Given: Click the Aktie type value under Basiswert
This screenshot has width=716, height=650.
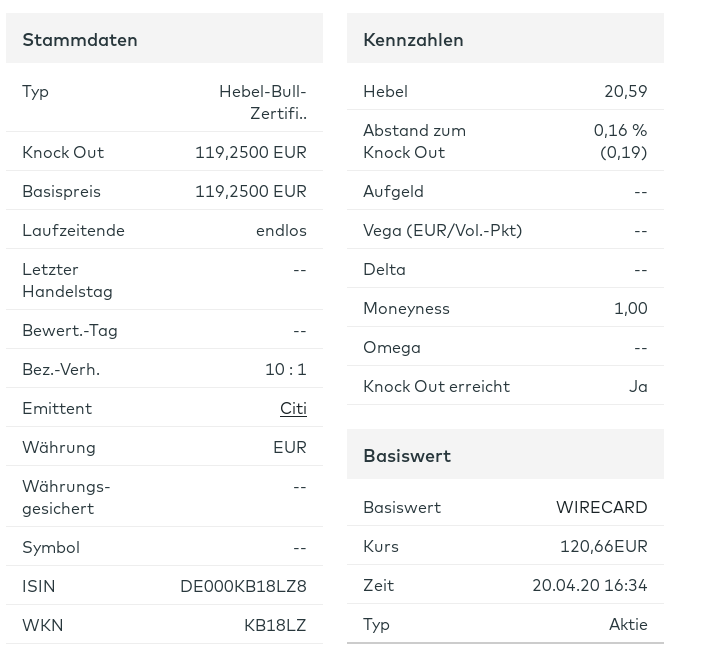Looking at the screenshot, I should 628,624.
